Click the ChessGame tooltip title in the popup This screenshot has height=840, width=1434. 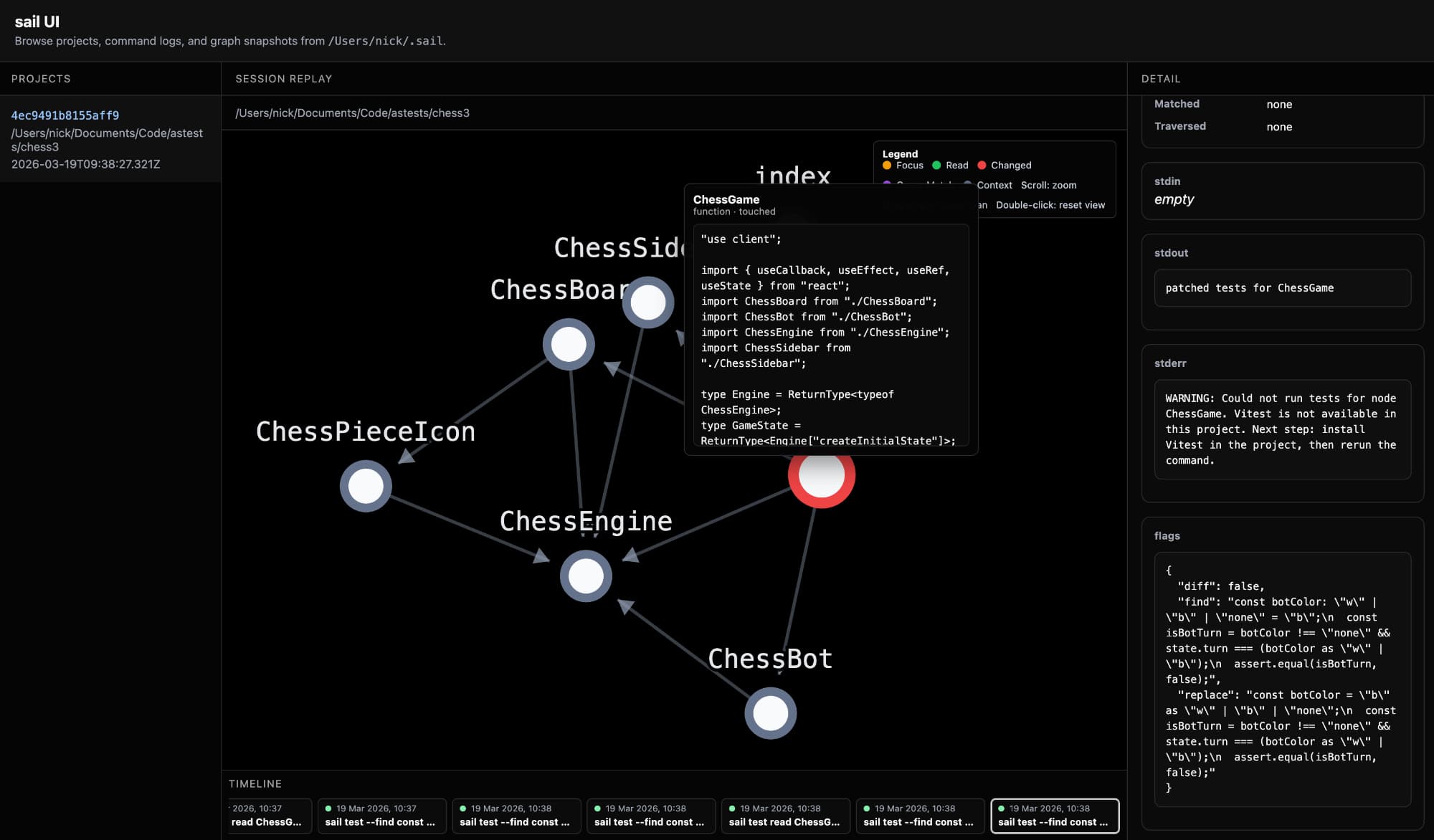[x=726, y=199]
